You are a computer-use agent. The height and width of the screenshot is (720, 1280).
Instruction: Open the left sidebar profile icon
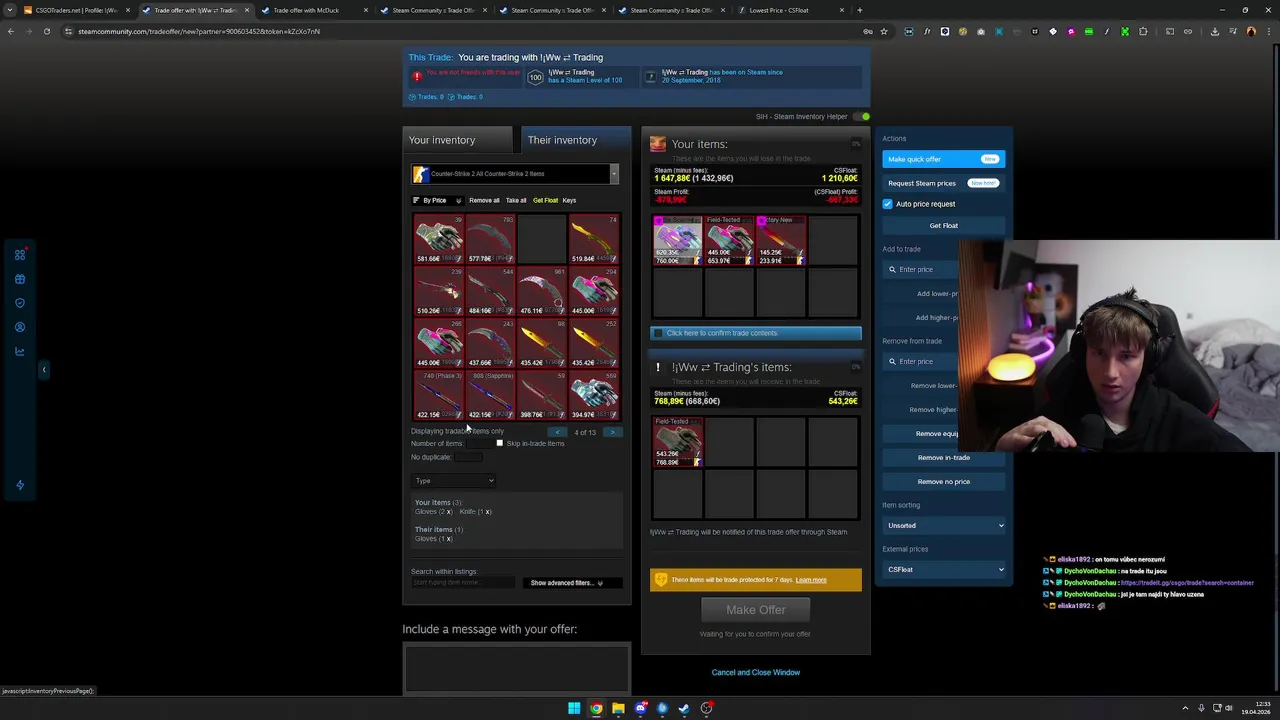20,327
